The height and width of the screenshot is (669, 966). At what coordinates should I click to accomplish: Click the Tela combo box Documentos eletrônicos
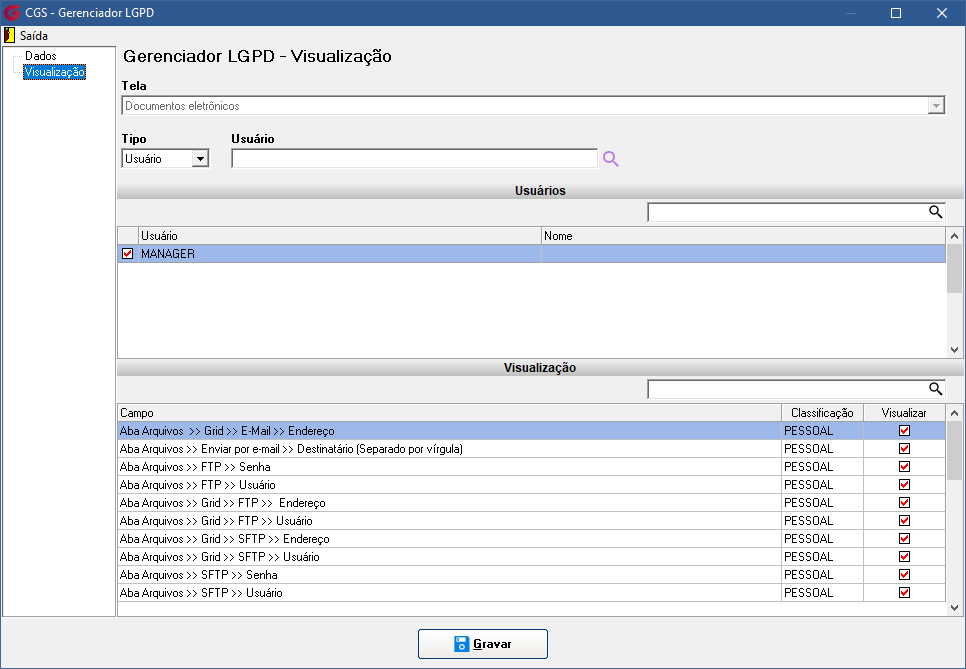tap(533, 106)
